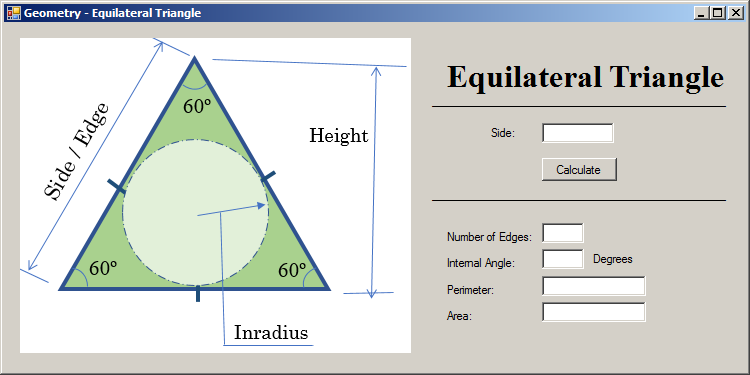Click the Degrees label

[613, 259]
